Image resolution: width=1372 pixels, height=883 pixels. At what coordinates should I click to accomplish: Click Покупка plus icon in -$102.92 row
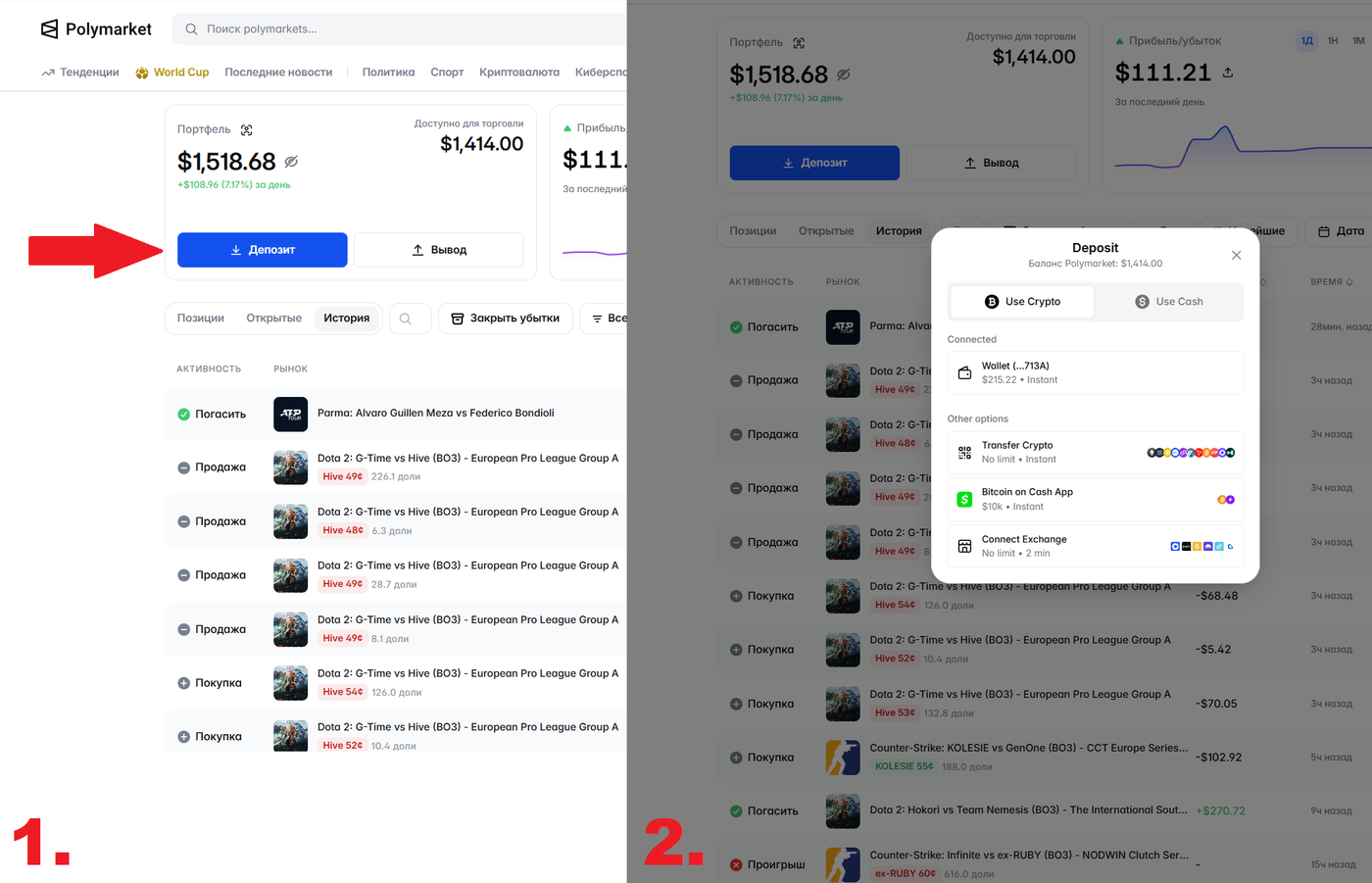[x=736, y=758]
